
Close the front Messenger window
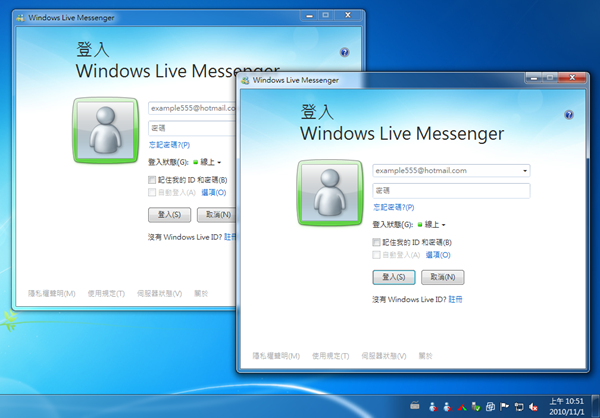tap(572, 78)
